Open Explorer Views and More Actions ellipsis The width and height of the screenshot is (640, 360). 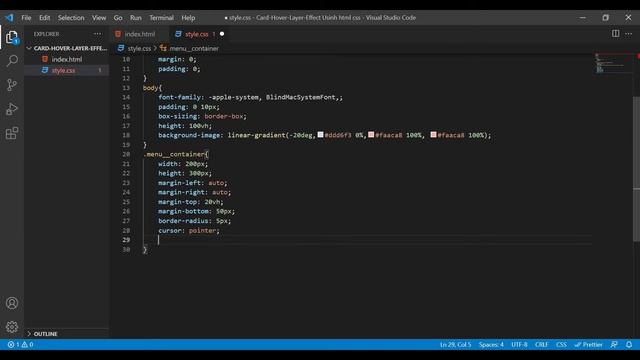(97, 34)
